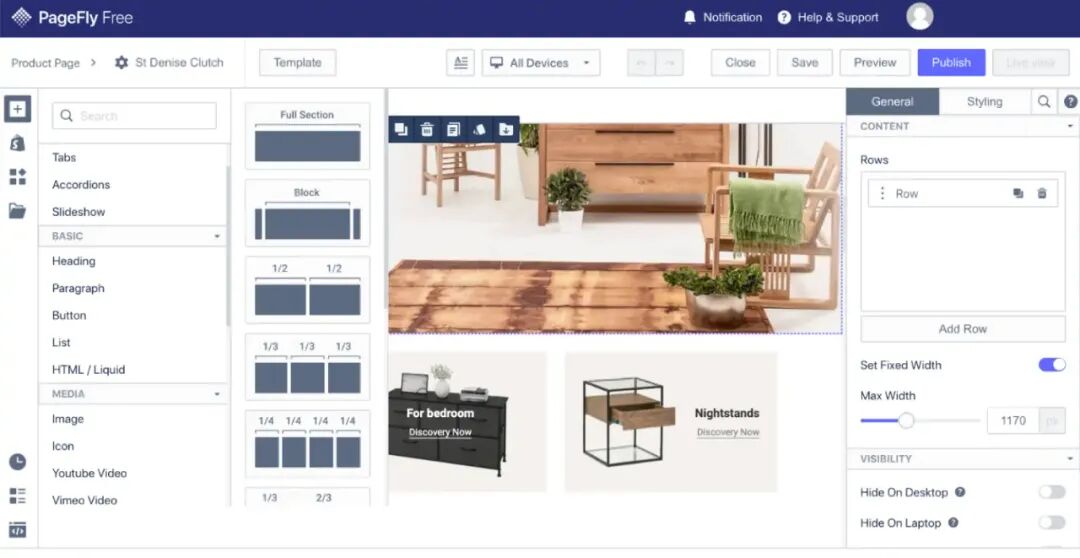Open version history clock icon
This screenshot has width=1080, height=558.
pos(17,462)
